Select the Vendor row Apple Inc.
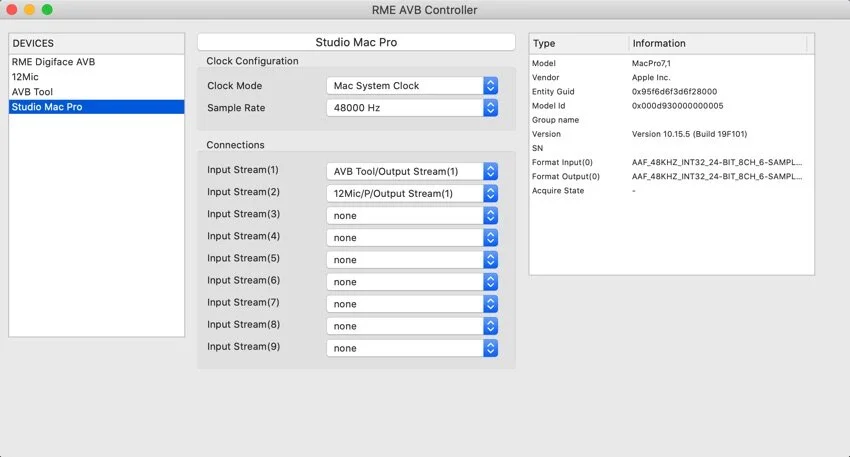 coord(672,78)
